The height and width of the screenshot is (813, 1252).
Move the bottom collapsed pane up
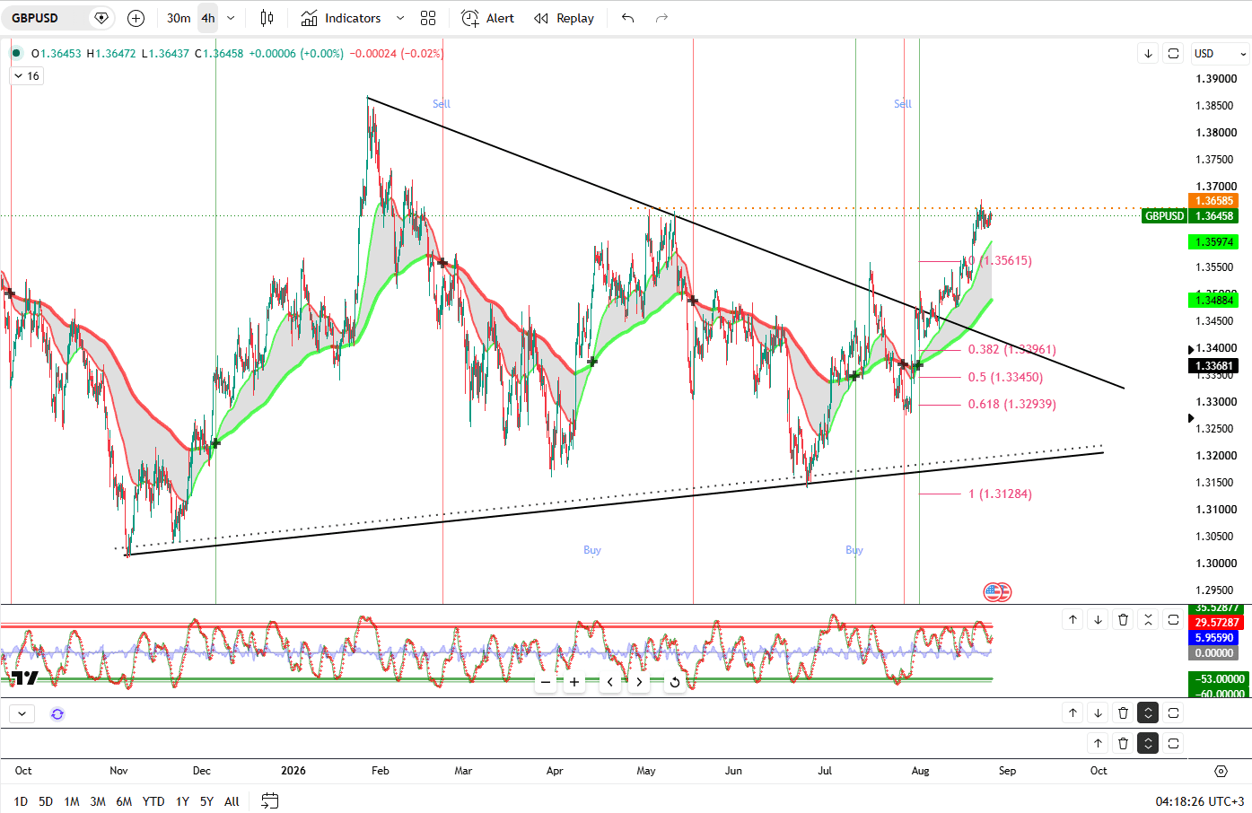1098,743
